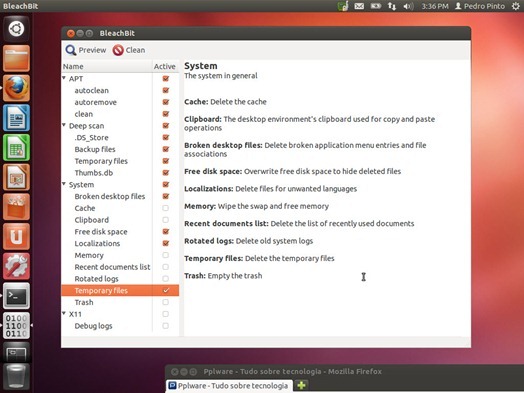Select the .DS_Store row
524x393 pixels.
[120, 138]
